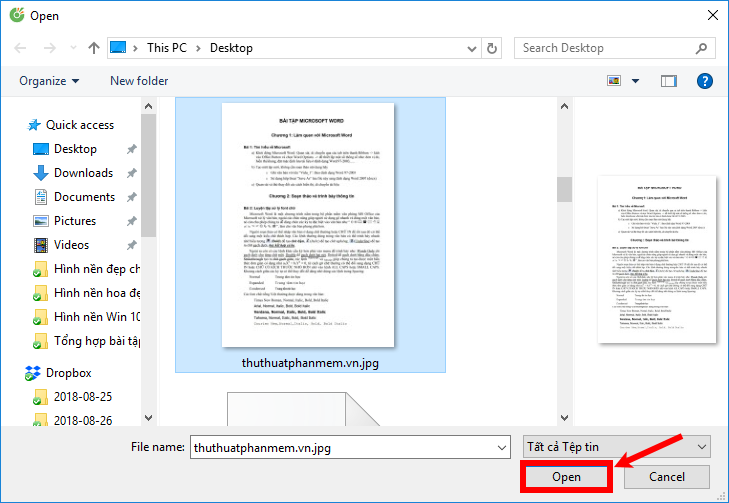Click the pin icon next to Documents

pos(132,197)
